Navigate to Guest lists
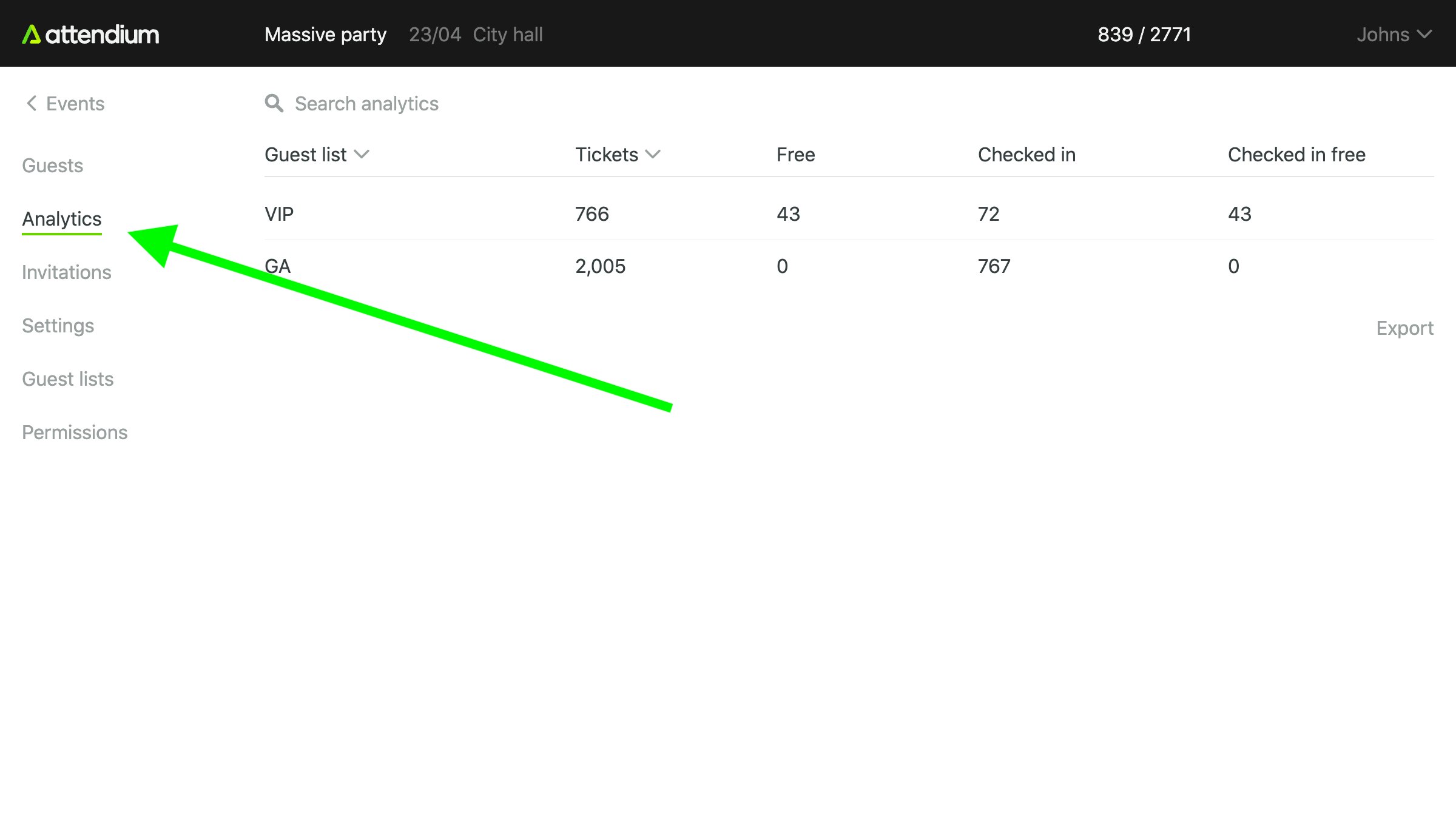 pos(68,379)
